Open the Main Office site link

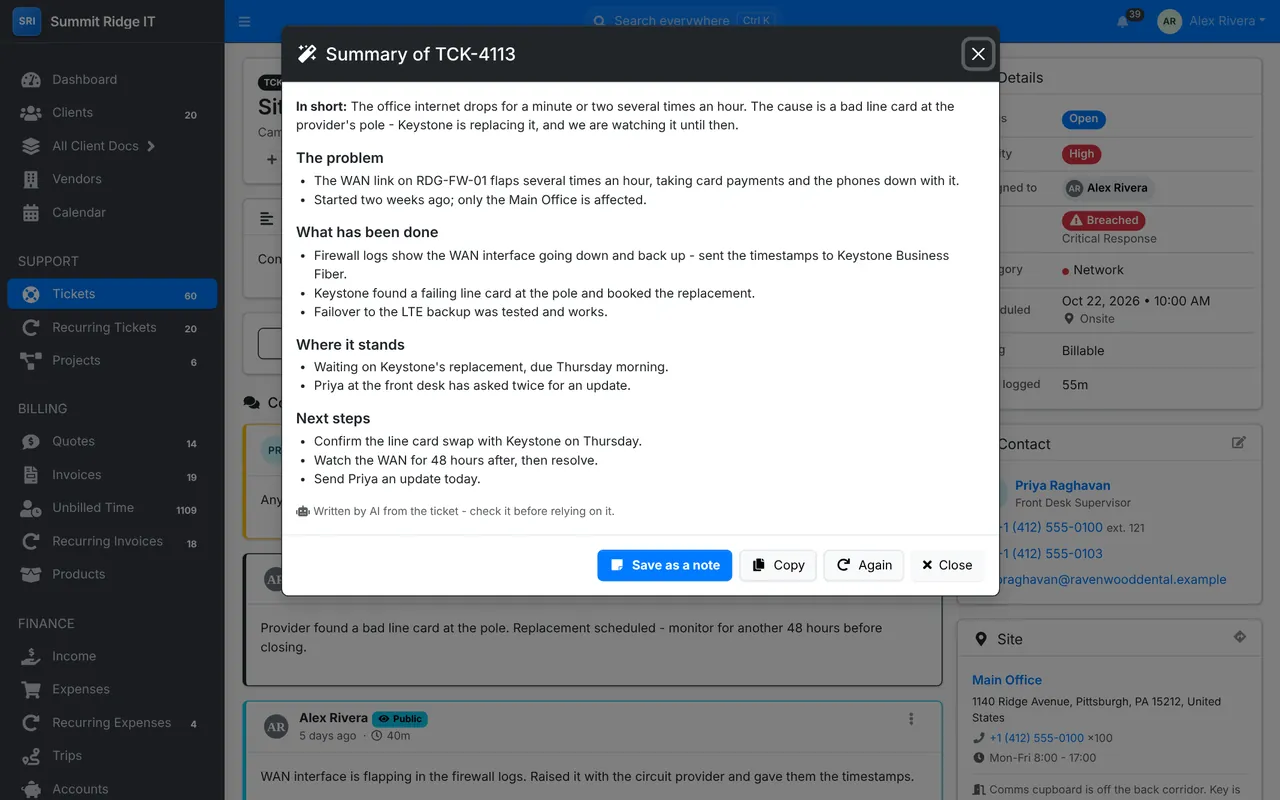pyautogui.click(x=1007, y=680)
